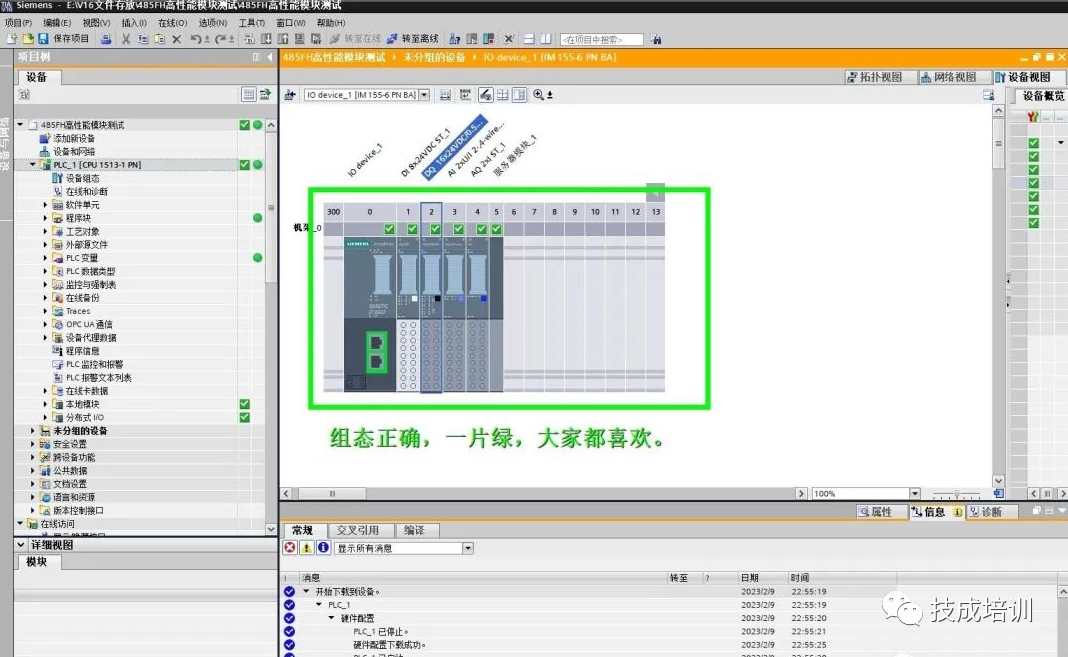Click the go to network view icon left of device dropdown
The height and width of the screenshot is (657, 1068).
coord(290,95)
